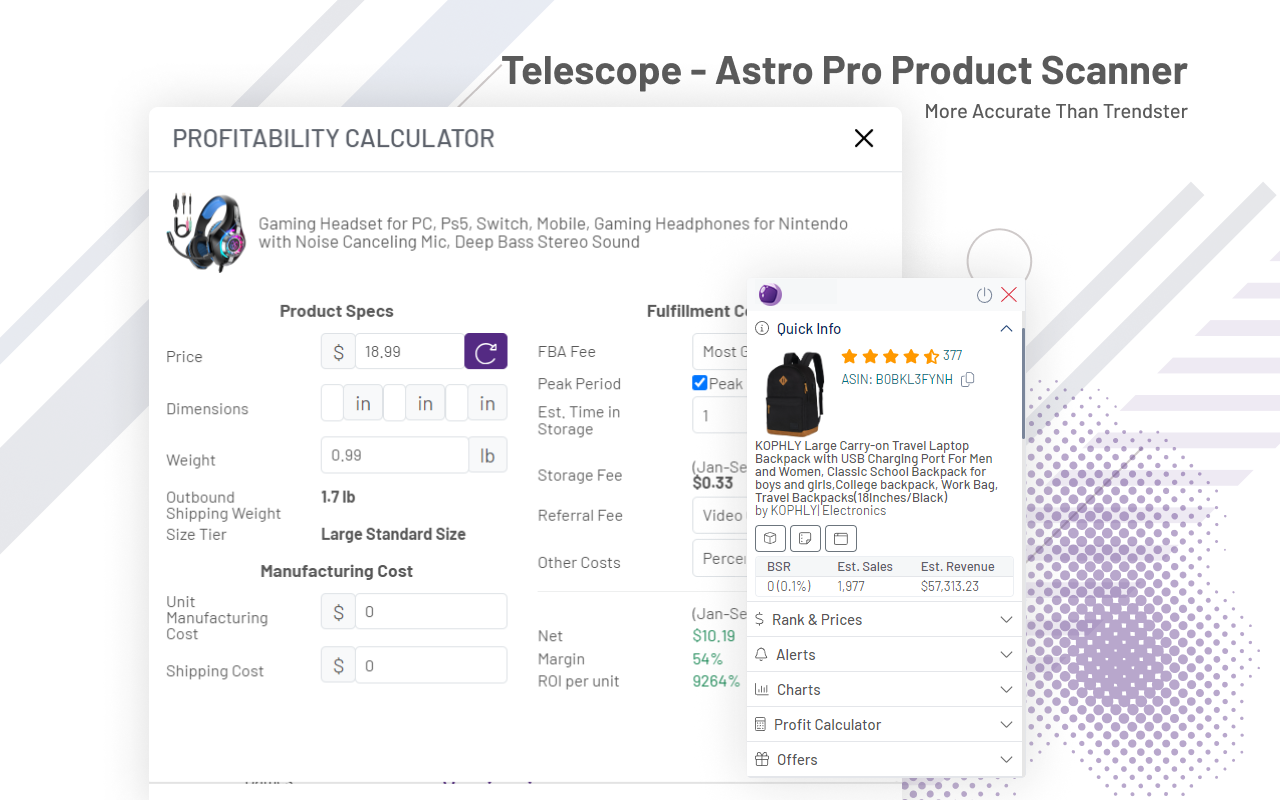This screenshot has width=1280, height=800.
Task: Click the Net value $10.19
Action: (714, 636)
